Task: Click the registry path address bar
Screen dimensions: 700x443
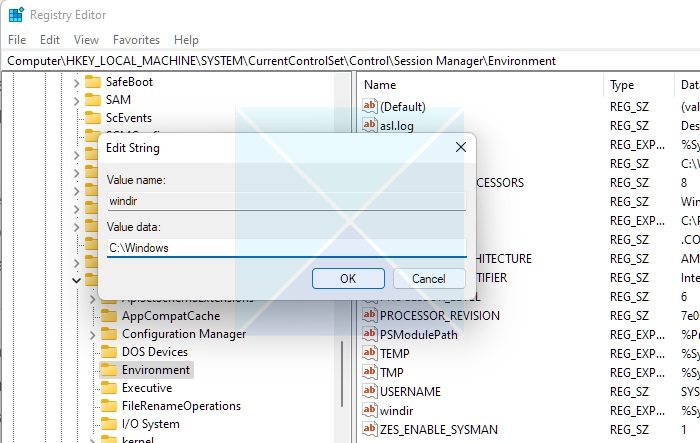Action: pyautogui.click(x=350, y=61)
